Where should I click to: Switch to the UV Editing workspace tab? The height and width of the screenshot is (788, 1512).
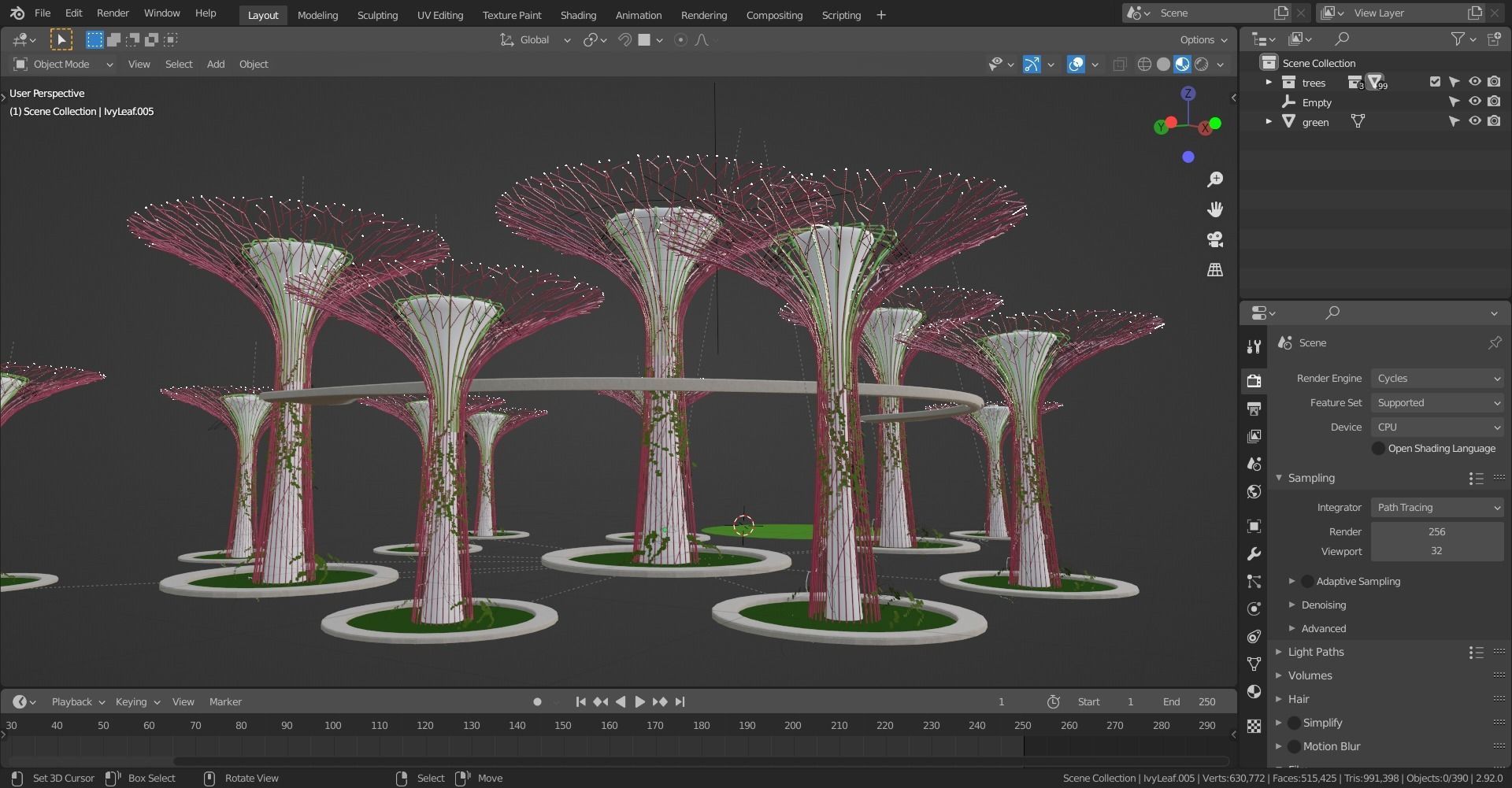coord(440,15)
